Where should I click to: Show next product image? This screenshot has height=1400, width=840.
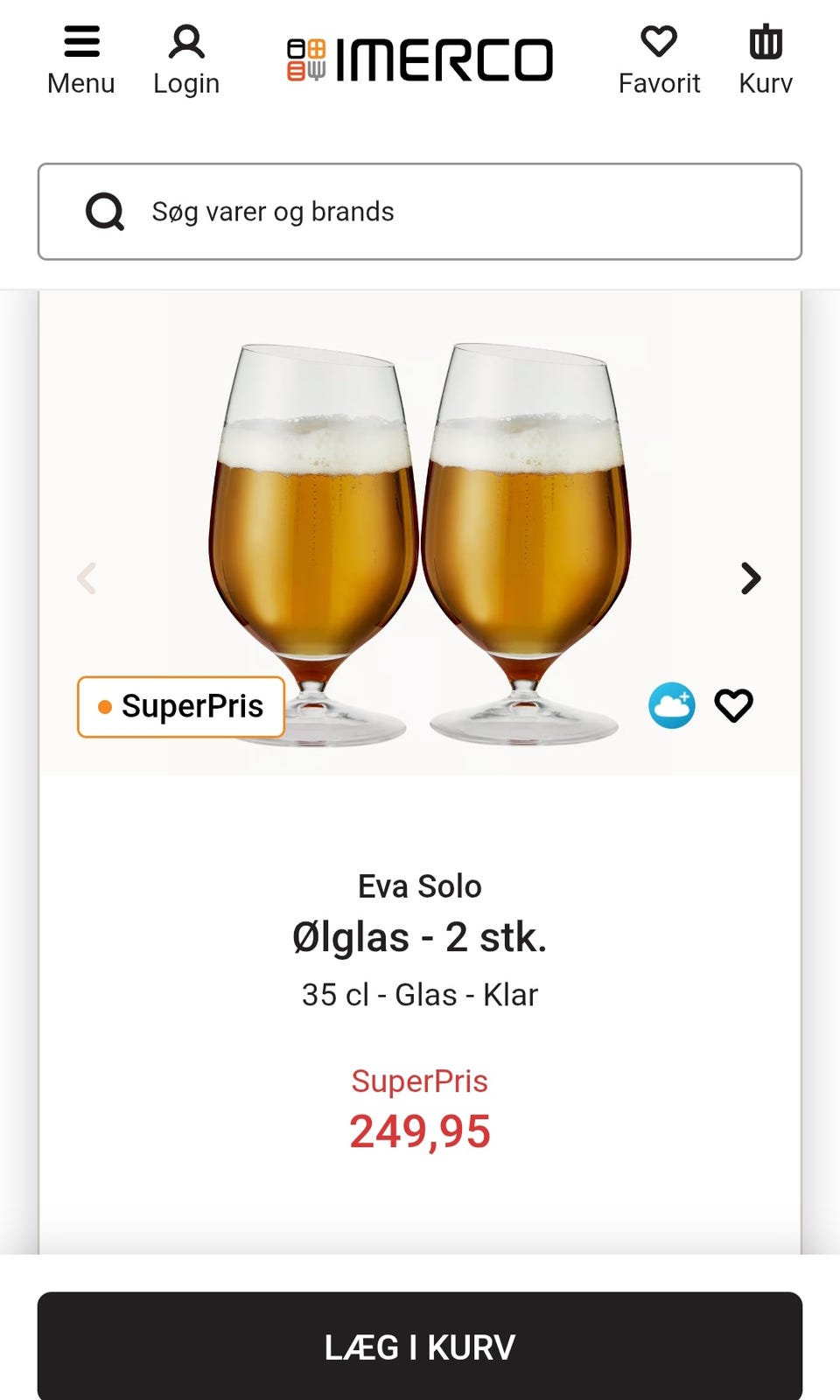click(x=751, y=578)
